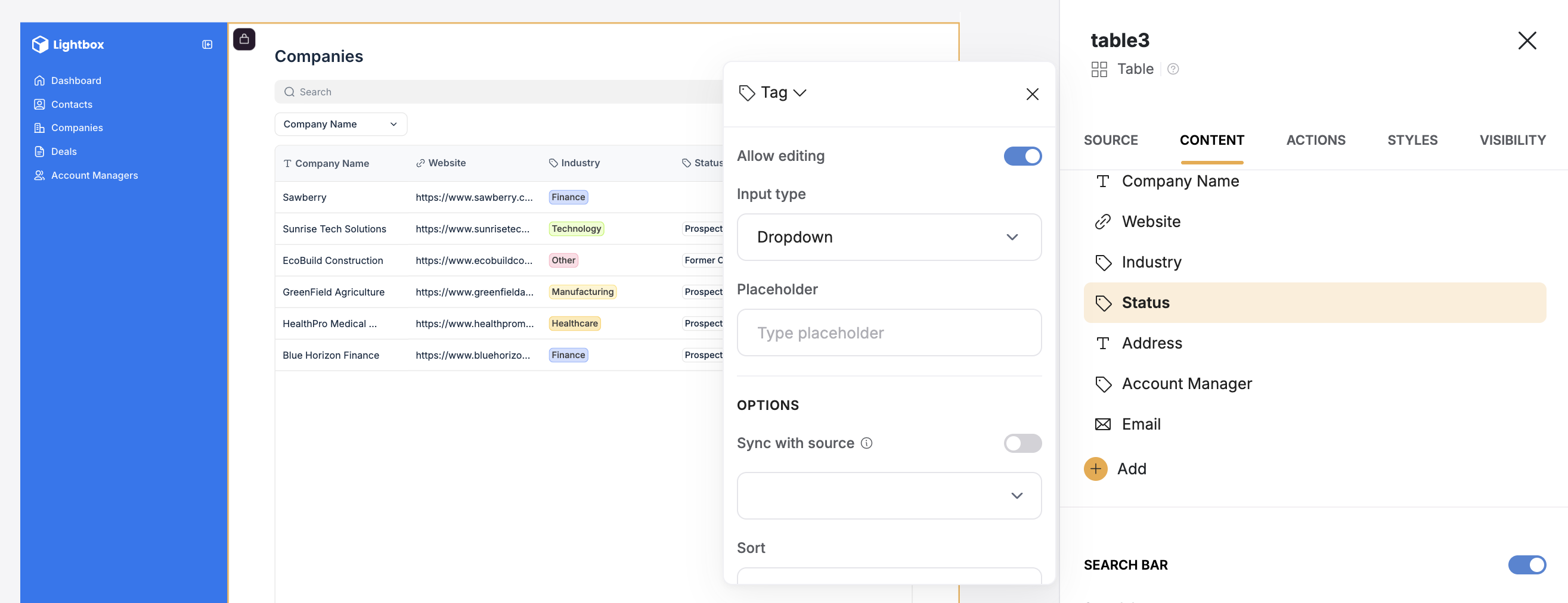The width and height of the screenshot is (1568, 603).
Task: Click the Table grid icon under table3
Action: click(x=1099, y=69)
